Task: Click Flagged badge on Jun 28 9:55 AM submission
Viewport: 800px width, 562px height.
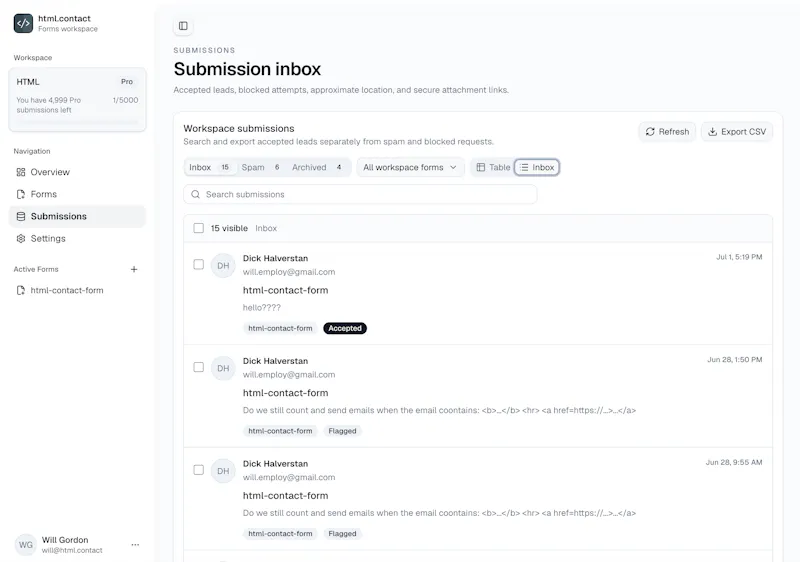Action: point(342,533)
